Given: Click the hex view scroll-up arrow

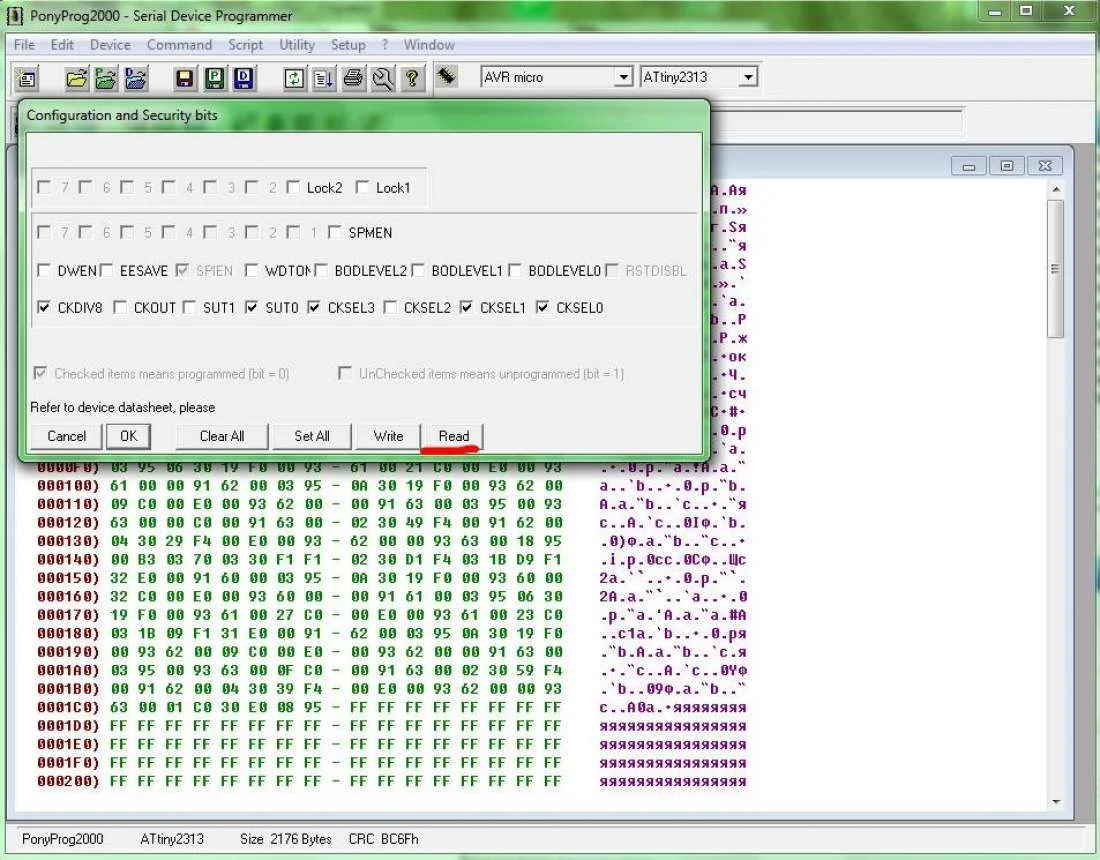Looking at the screenshot, I should [1055, 189].
